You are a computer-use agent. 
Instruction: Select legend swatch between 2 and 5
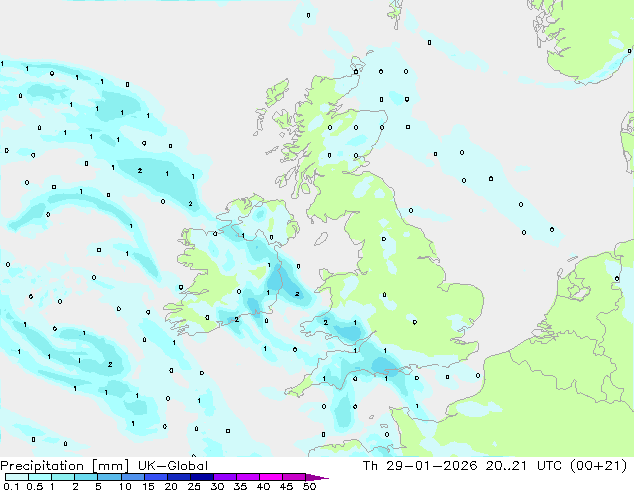86,477
